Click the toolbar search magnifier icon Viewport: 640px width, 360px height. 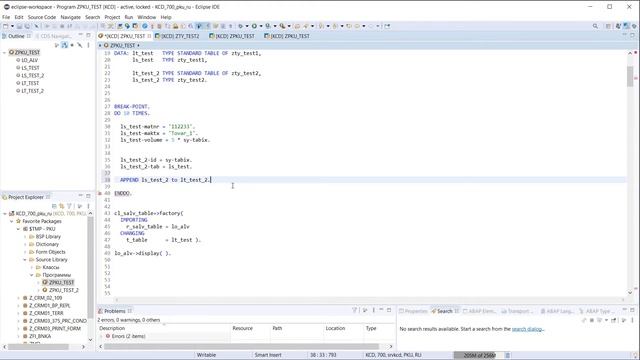(x=595, y=26)
